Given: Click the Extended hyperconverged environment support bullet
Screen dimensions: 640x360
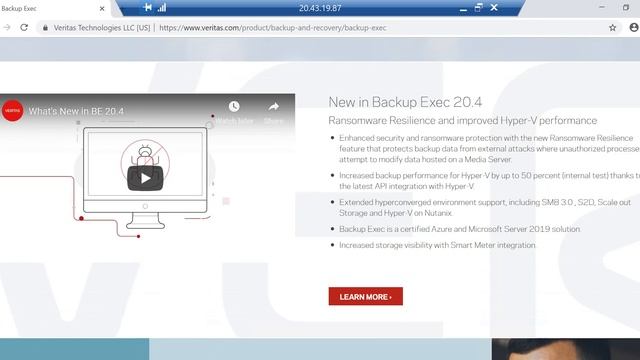Looking at the screenshot, I should (x=485, y=207).
